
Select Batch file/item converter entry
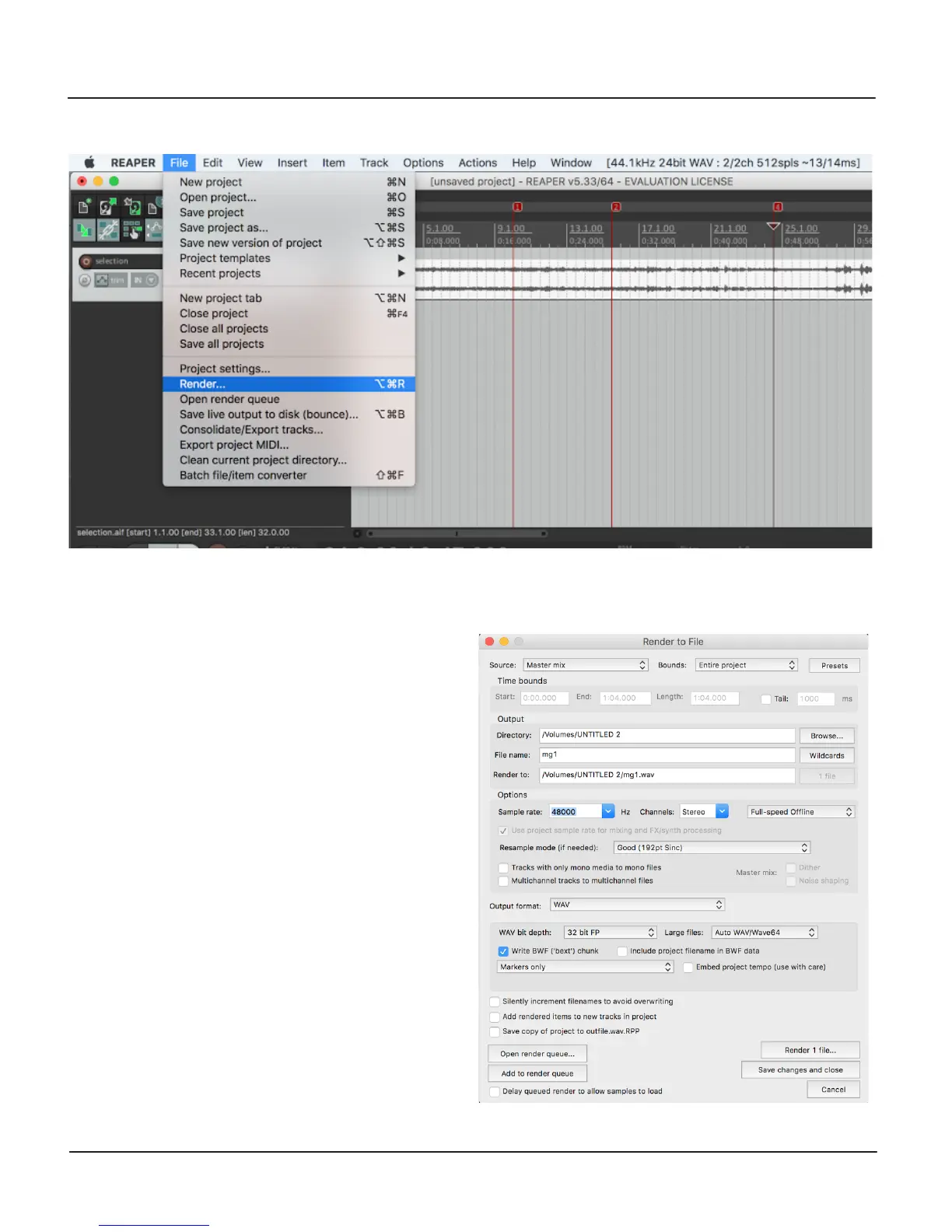pyautogui.click(x=289, y=475)
